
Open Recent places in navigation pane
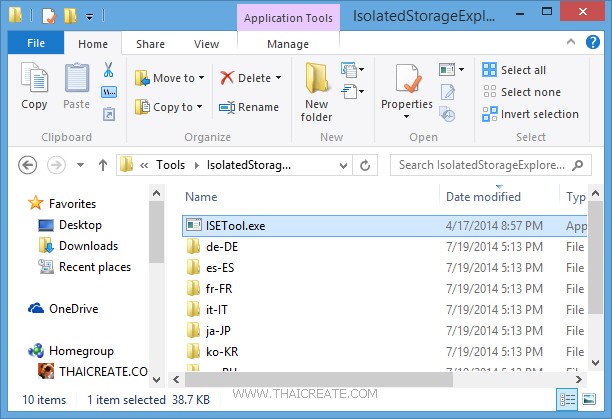(x=85, y=267)
